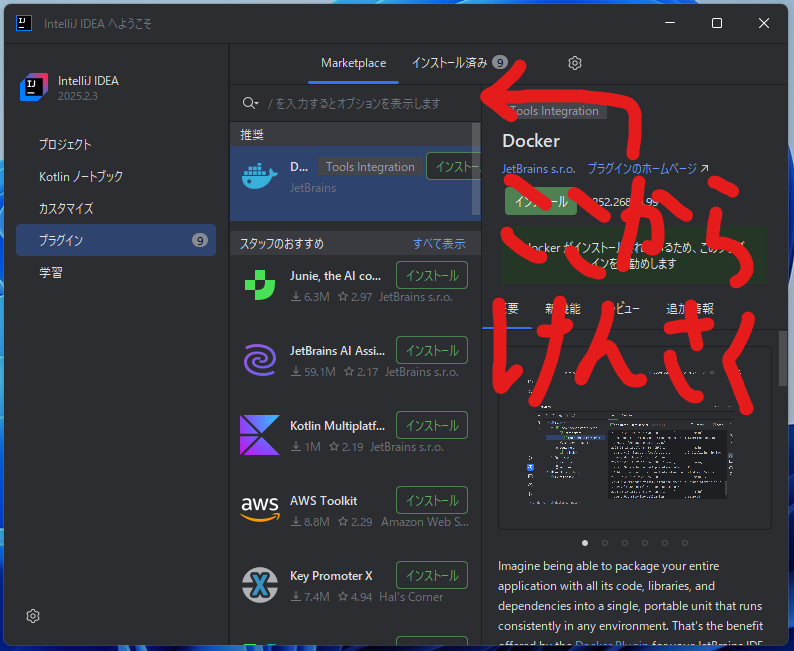Open the plugin settings gear beside tabs
Viewport: 794px width, 651px height.
pyautogui.click(x=575, y=63)
